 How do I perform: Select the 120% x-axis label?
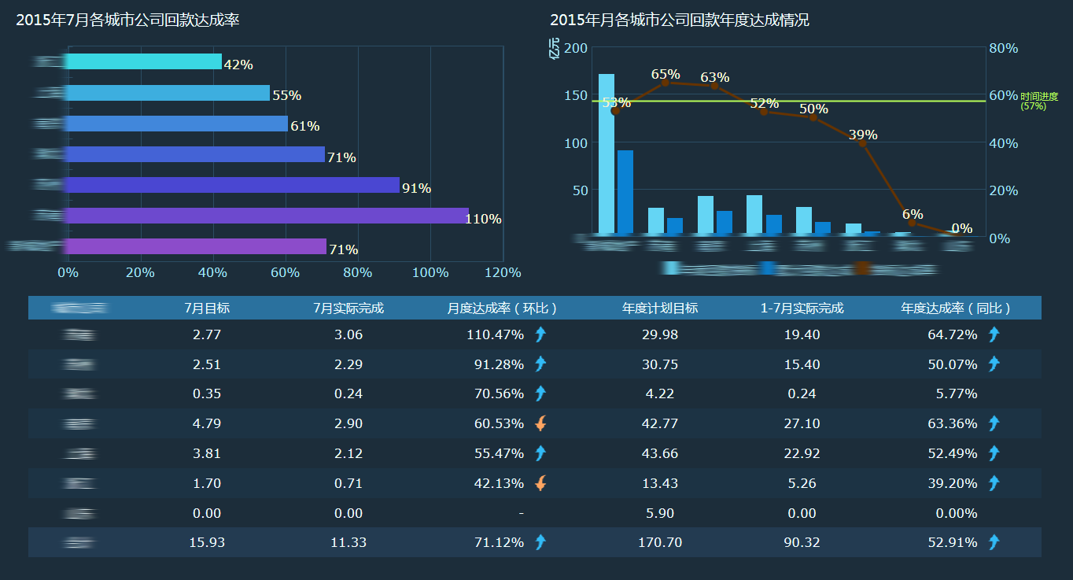click(503, 272)
